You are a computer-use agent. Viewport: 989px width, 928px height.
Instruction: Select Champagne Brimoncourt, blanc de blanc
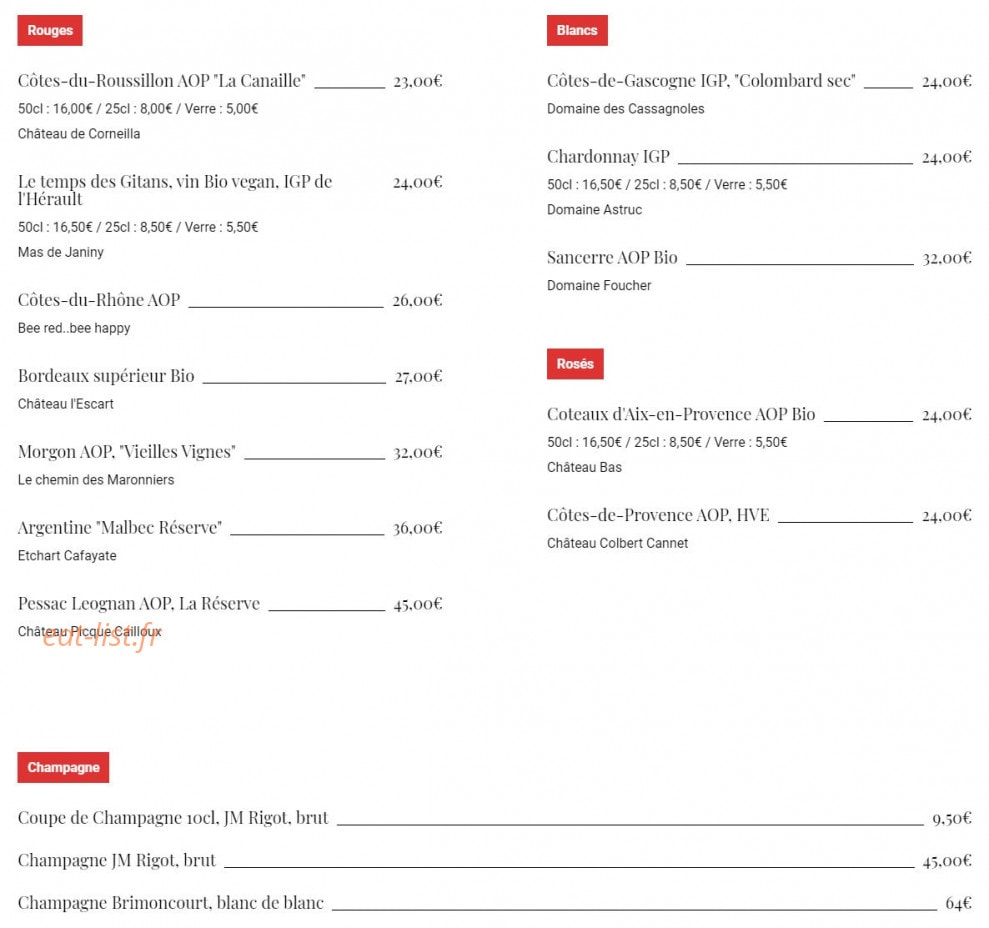click(x=170, y=903)
